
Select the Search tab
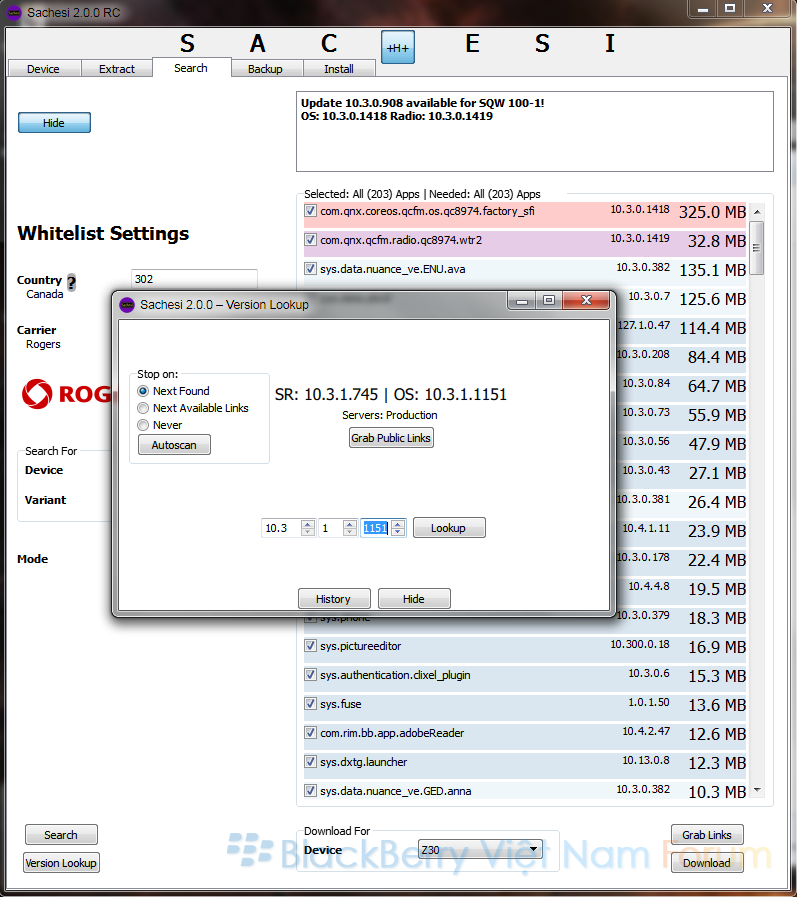pos(191,68)
